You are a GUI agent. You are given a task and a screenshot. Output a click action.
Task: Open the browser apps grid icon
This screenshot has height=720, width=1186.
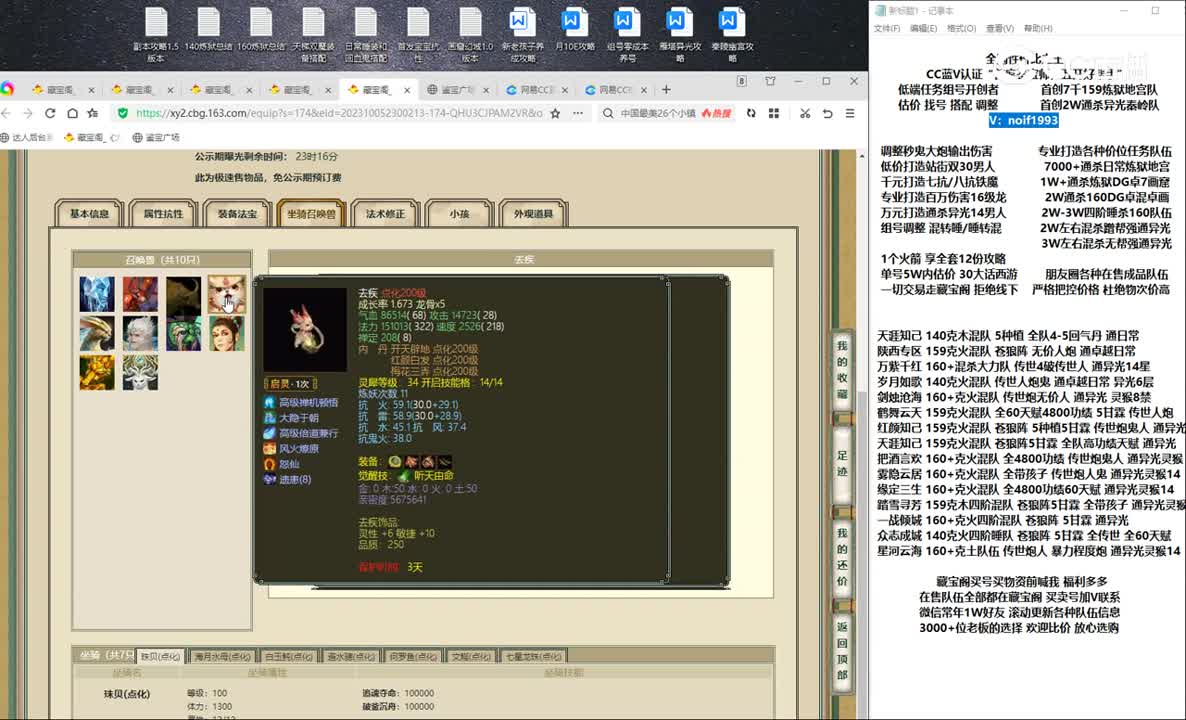coord(774,113)
